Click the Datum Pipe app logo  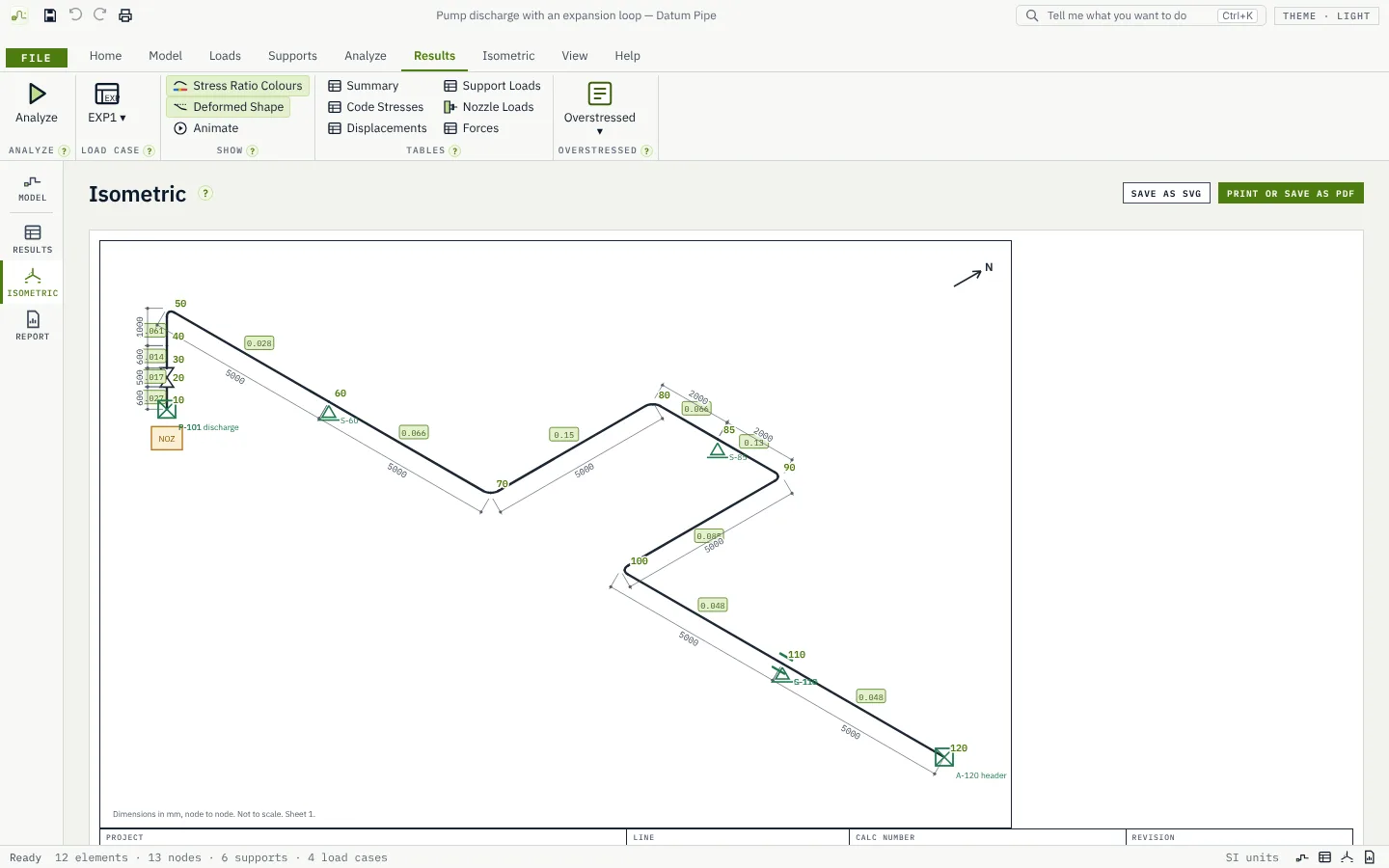click(20, 15)
